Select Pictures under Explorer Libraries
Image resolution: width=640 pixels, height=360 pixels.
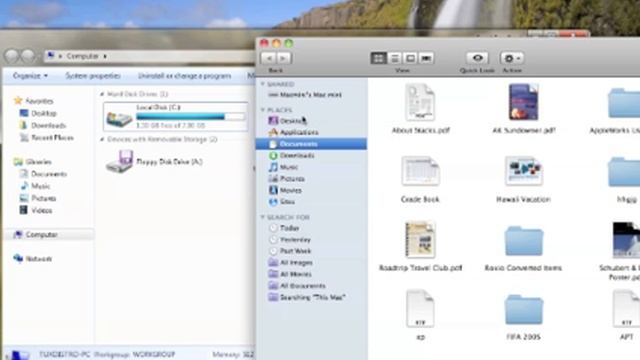point(38,198)
